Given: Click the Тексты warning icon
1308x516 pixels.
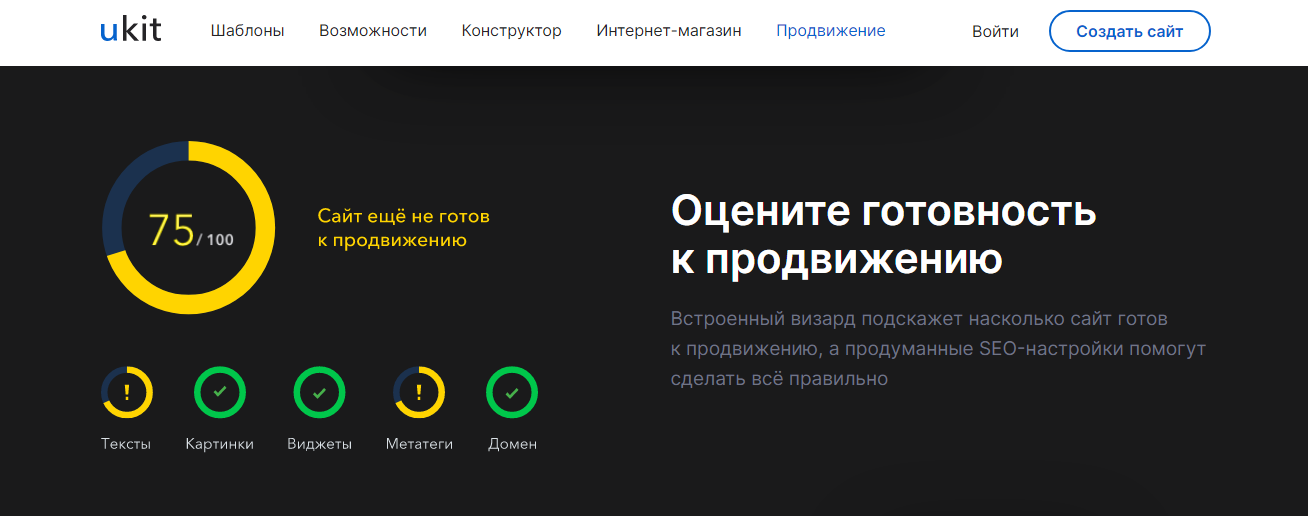Looking at the screenshot, I should (127, 392).
